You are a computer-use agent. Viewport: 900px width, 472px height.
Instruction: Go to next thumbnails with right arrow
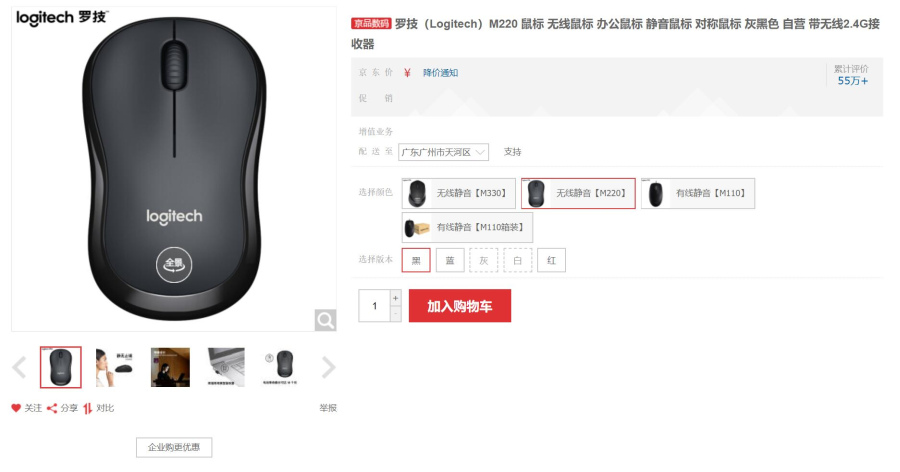point(328,367)
